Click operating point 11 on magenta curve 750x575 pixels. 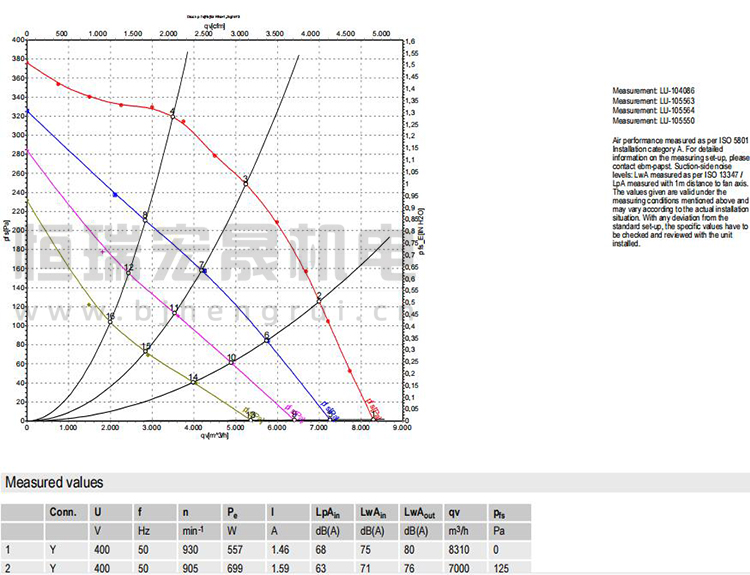click(x=174, y=313)
